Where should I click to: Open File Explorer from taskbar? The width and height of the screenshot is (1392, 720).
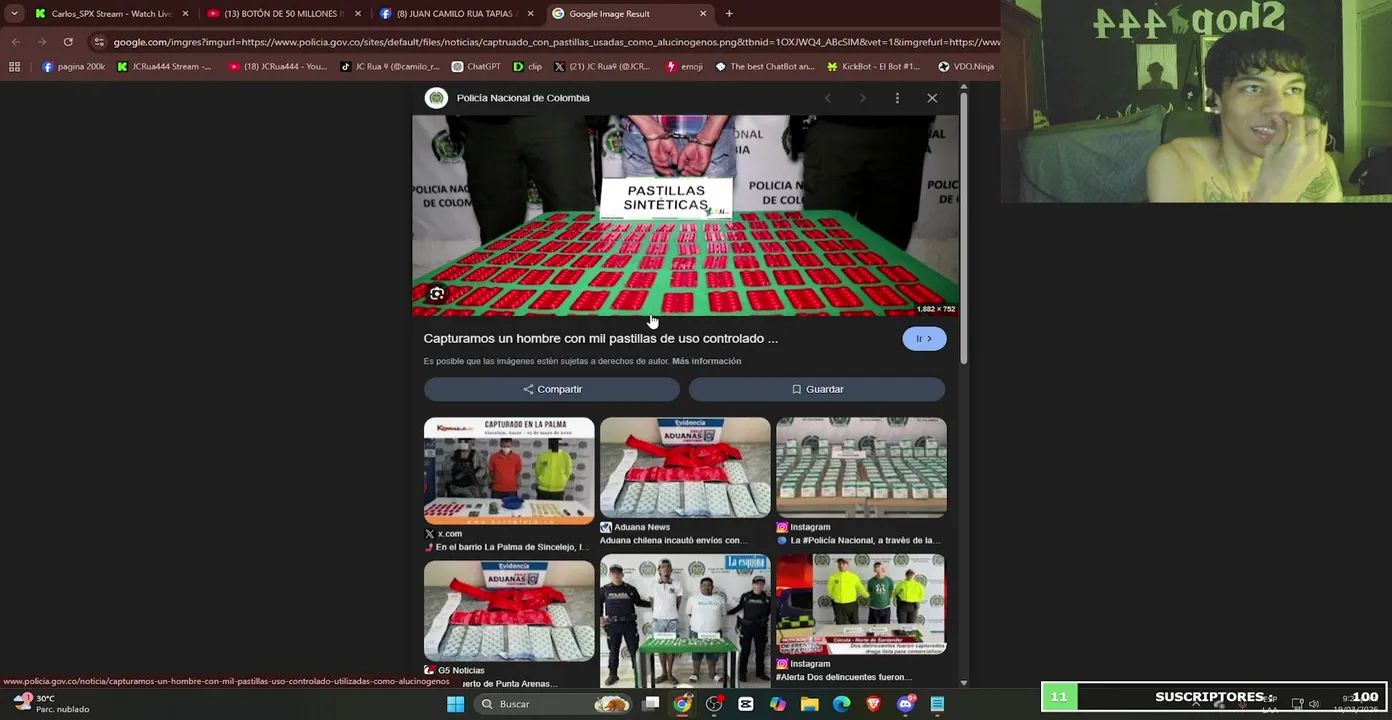[809, 704]
